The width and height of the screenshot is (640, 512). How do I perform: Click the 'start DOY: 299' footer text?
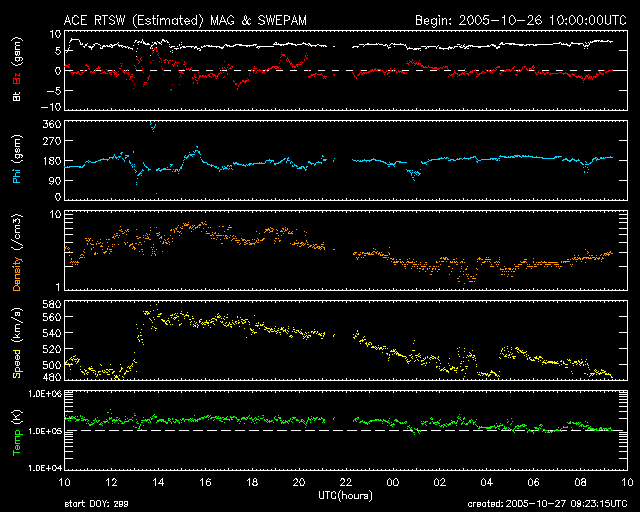tap(96, 504)
